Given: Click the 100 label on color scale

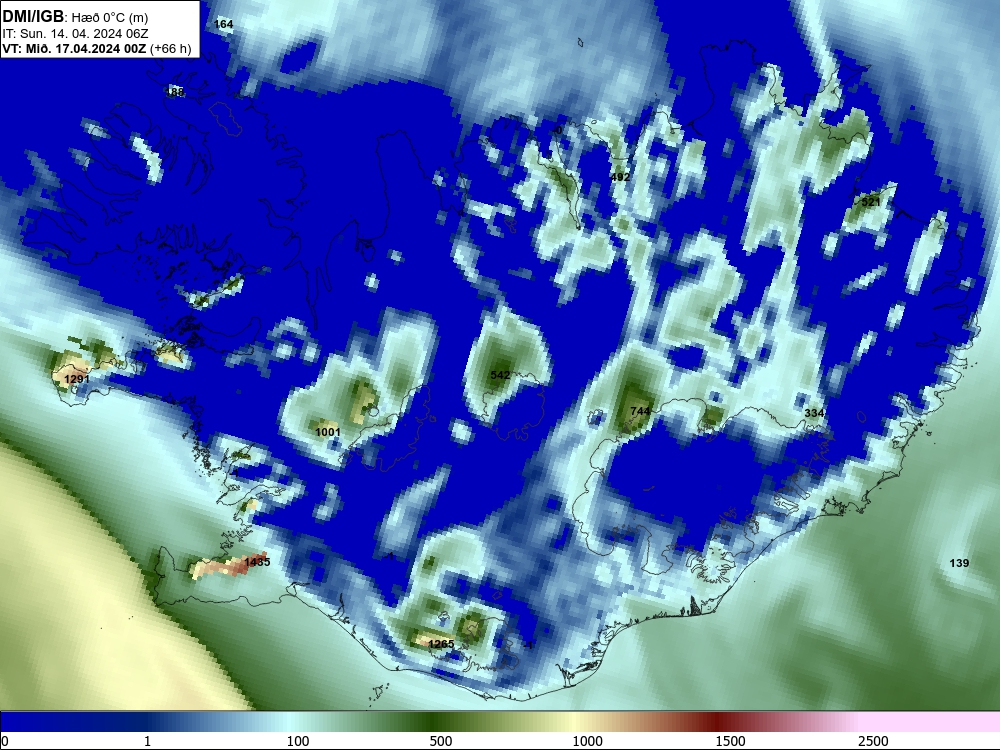Looking at the screenshot, I should (298, 741).
